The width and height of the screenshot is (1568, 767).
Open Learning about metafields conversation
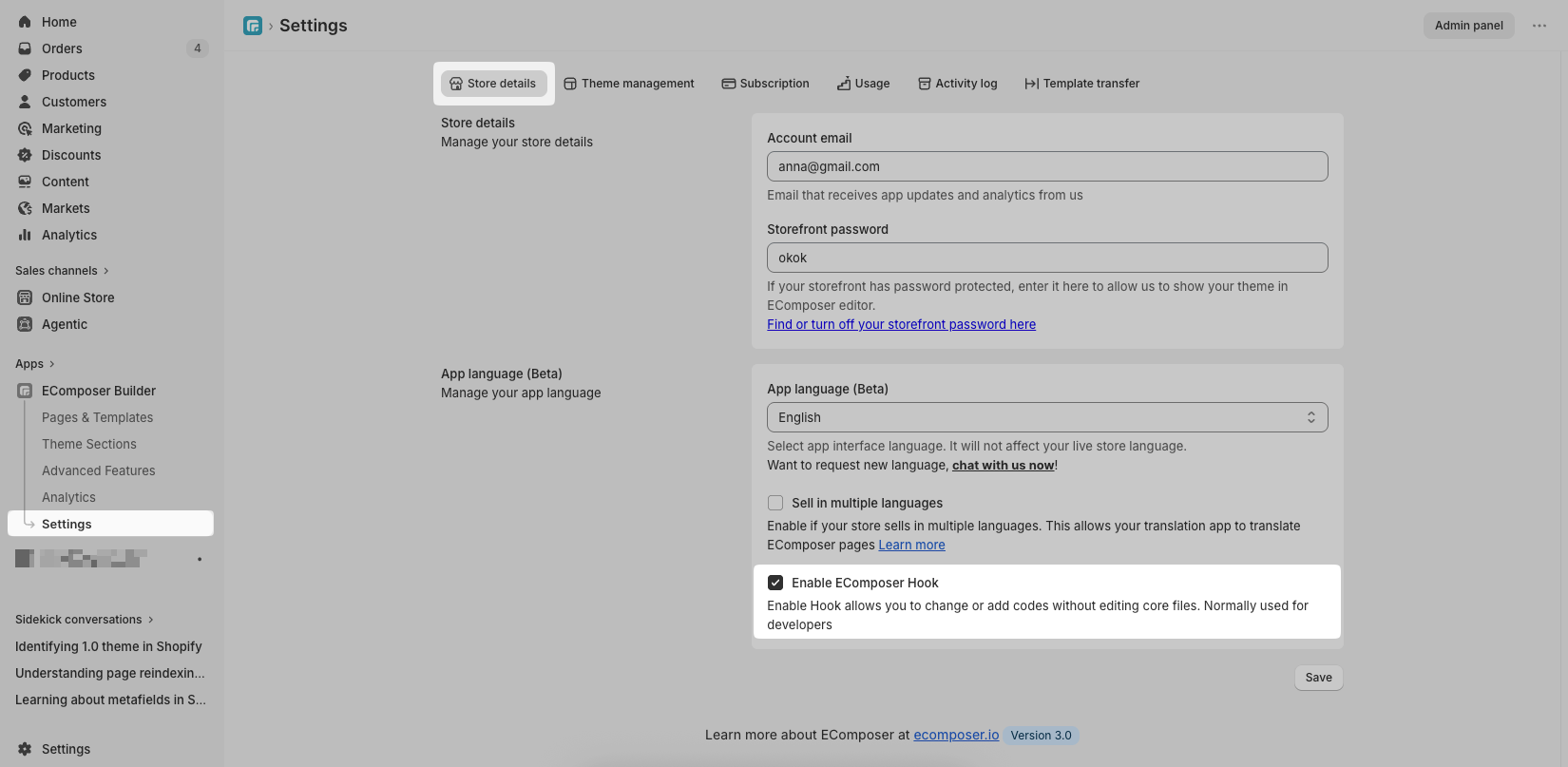110,700
